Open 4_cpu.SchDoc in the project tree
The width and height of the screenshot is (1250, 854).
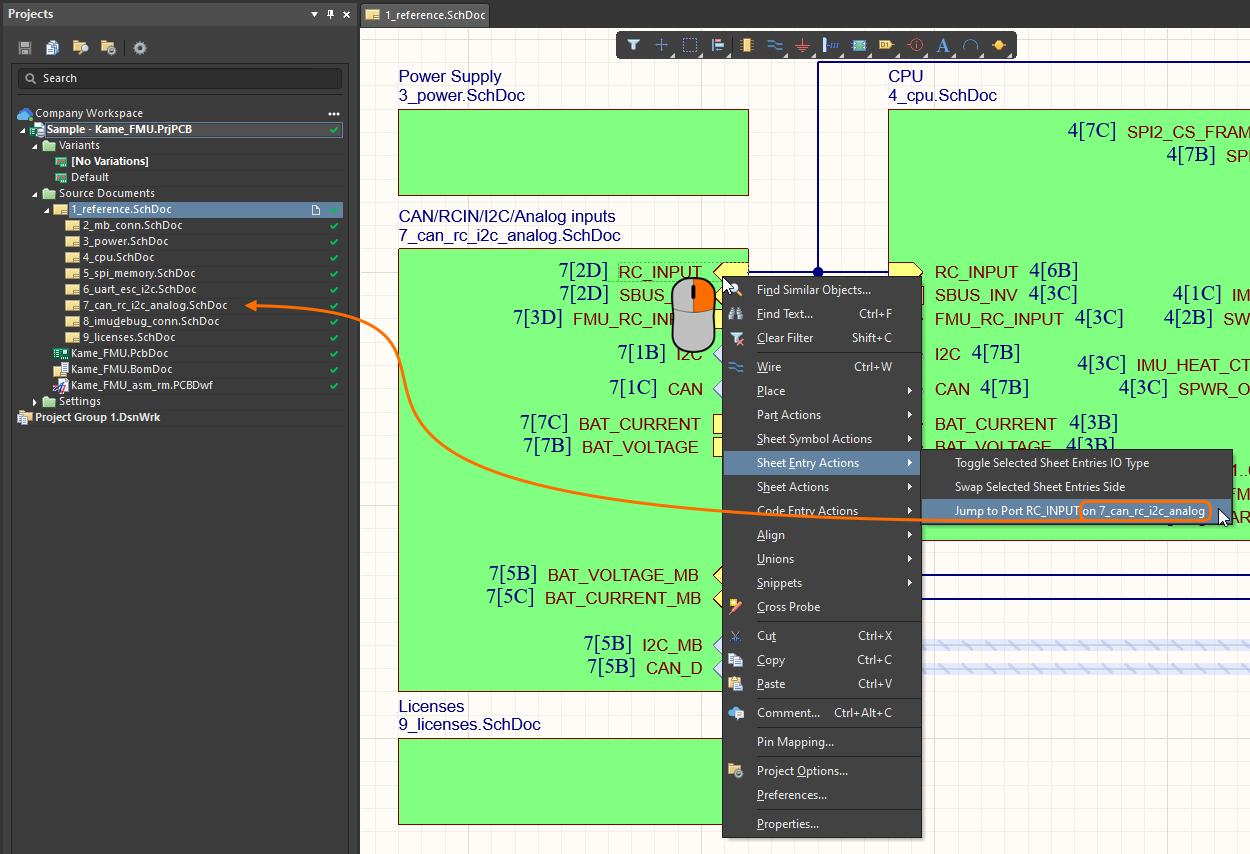point(118,257)
